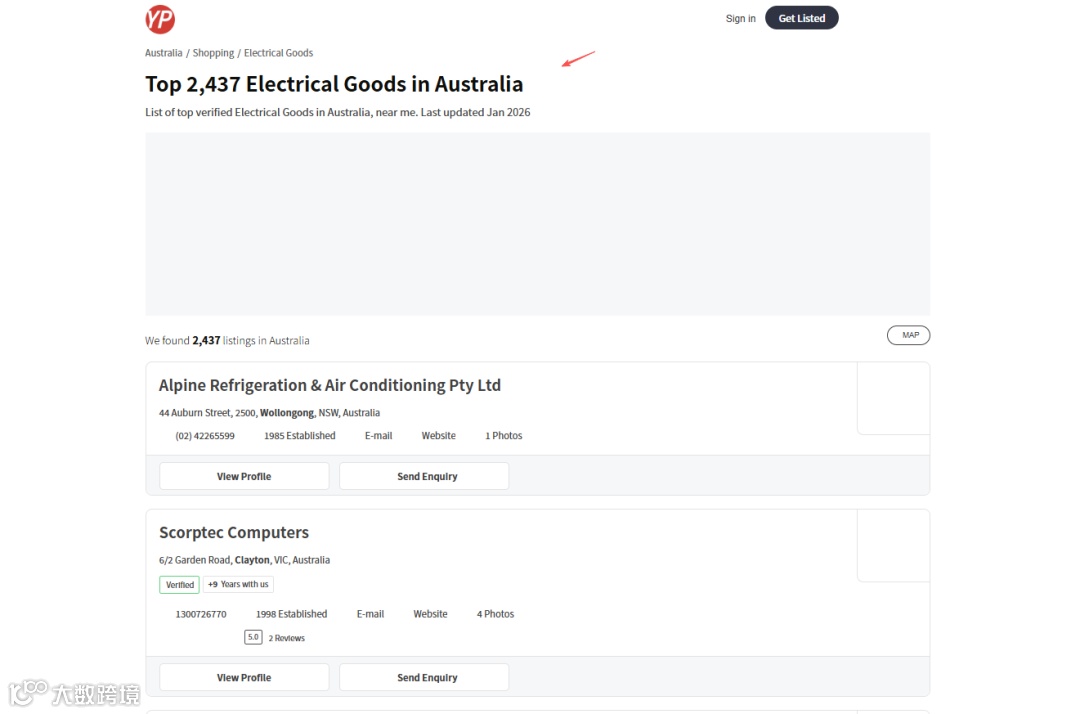The width and height of the screenshot is (1080, 714).
Task: Send Enquiry to Alpine Refrigeration
Action: coord(424,476)
